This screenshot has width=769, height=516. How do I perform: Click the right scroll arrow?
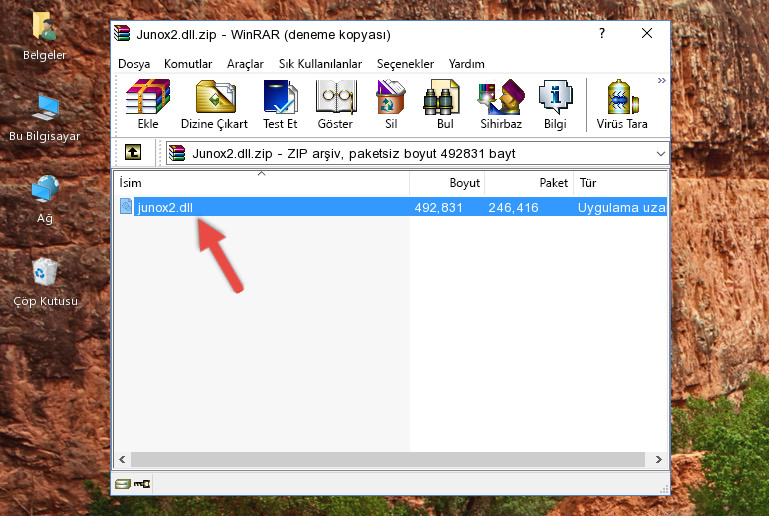pos(659,460)
